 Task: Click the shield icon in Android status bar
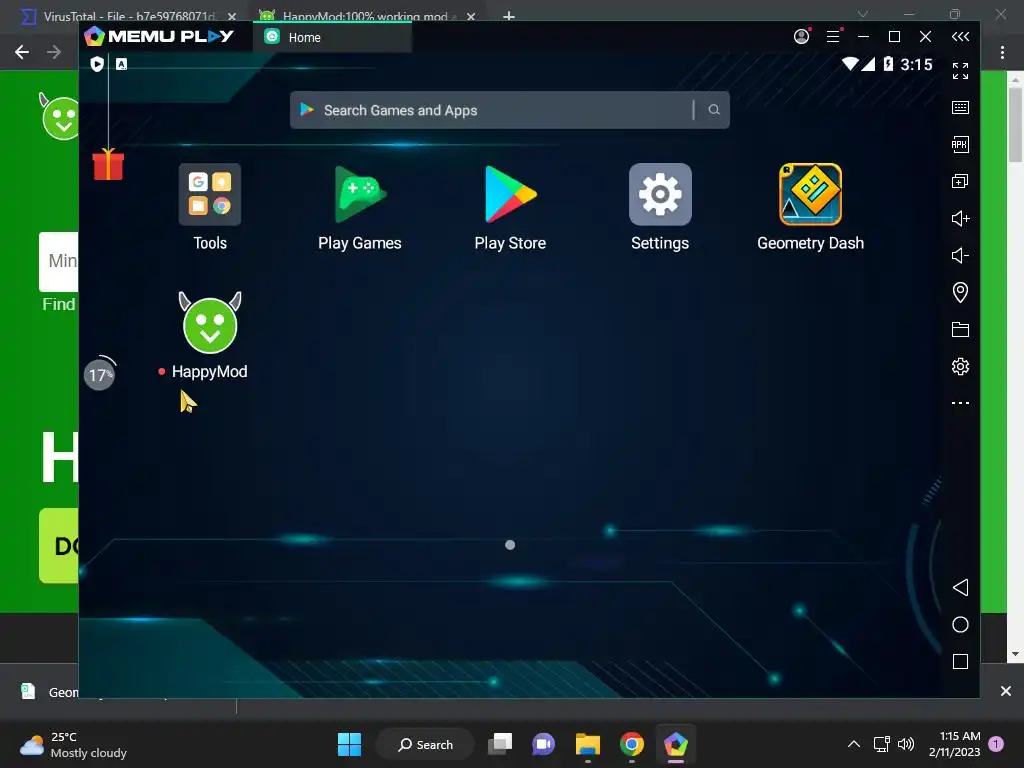click(97, 64)
